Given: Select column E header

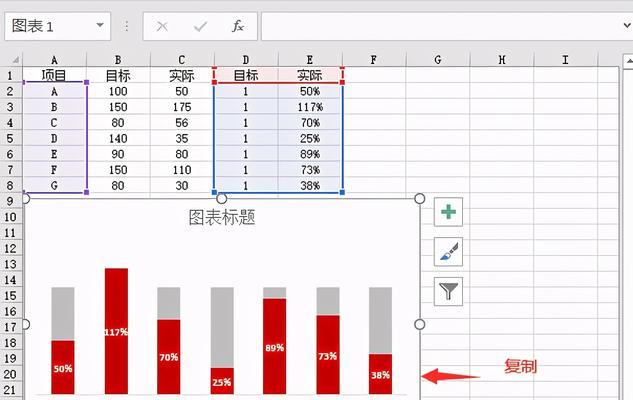Looking at the screenshot, I should [310, 60].
